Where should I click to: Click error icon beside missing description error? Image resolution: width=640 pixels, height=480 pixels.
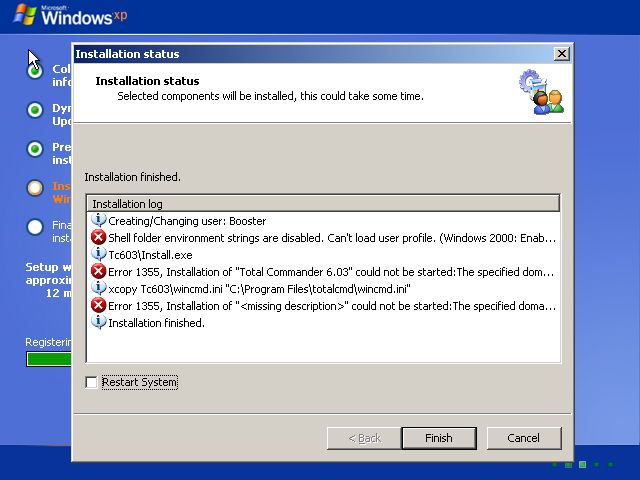[x=98, y=305]
